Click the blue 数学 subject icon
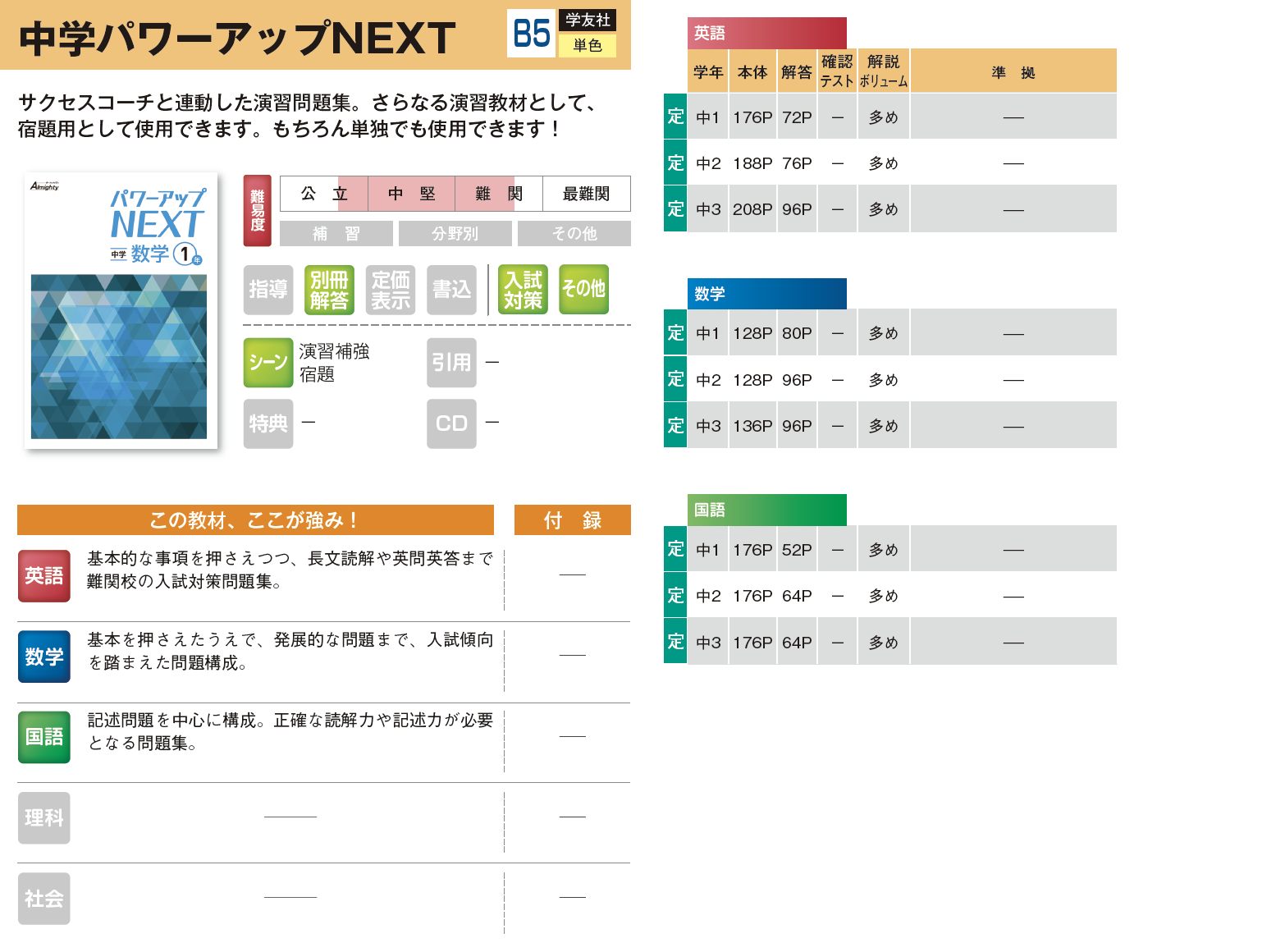Screen dimensions: 1285x952 pos(44,657)
